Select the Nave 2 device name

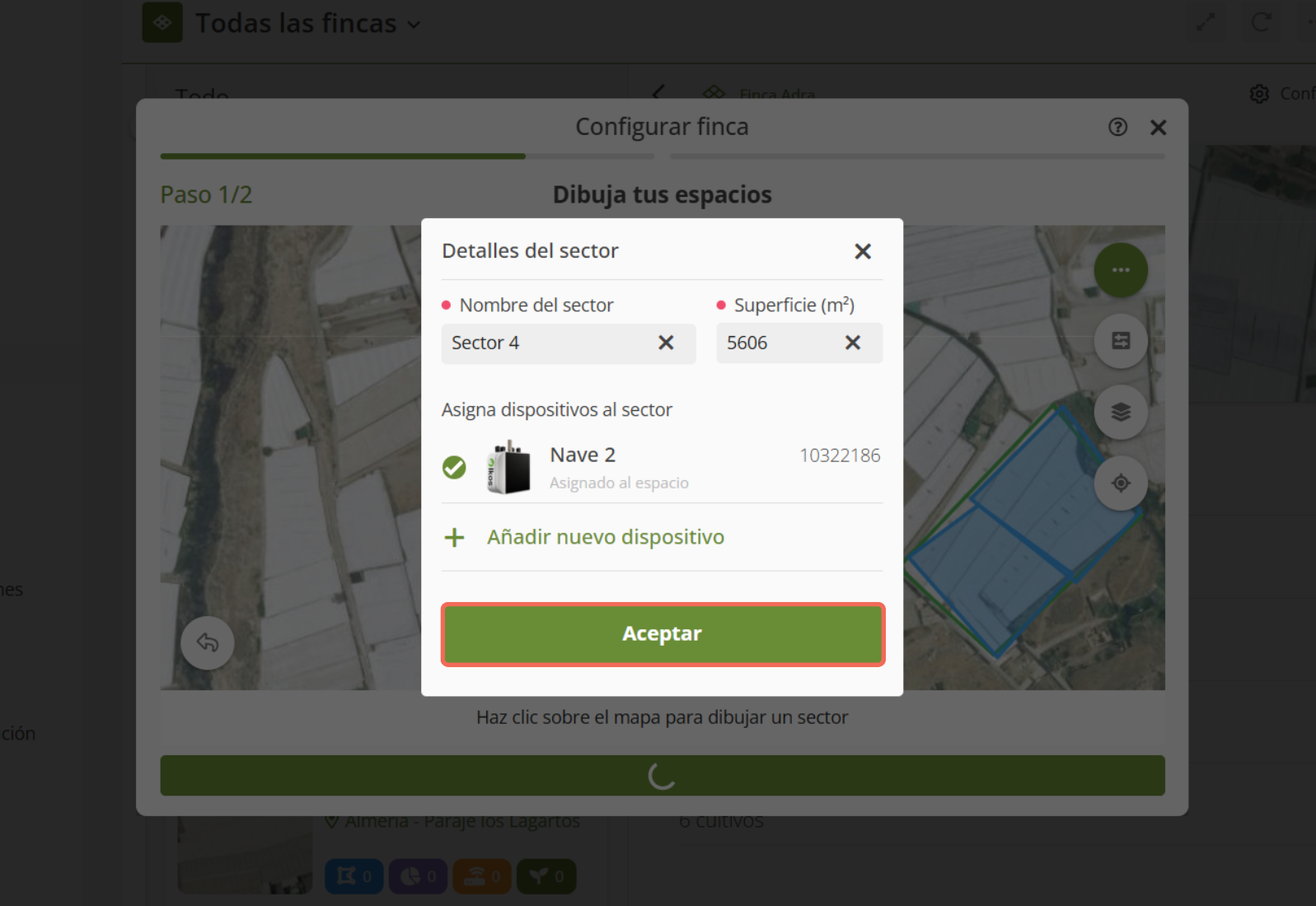pyautogui.click(x=583, y=455)
